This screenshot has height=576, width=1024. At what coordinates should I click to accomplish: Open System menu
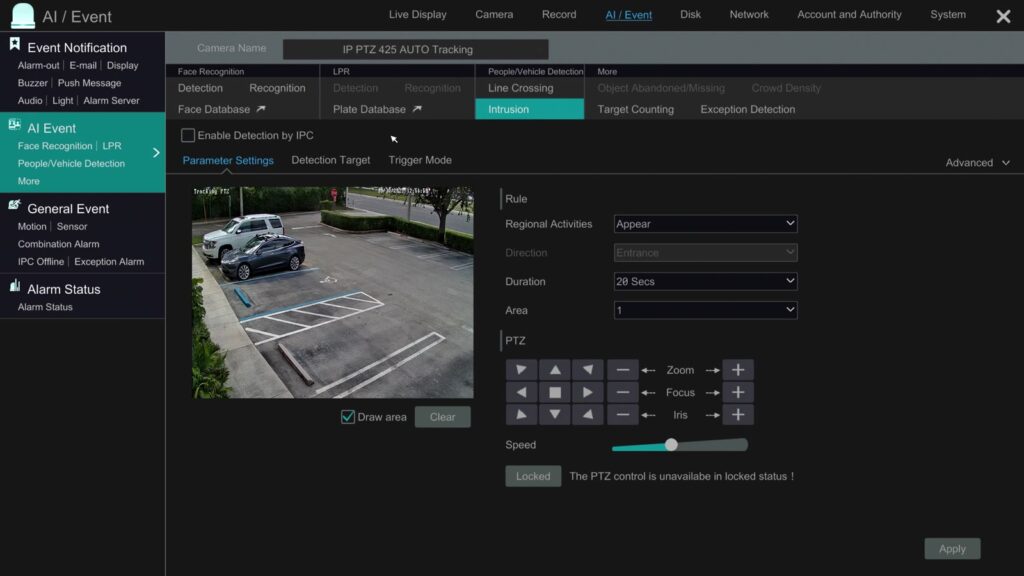pos(948,14)
